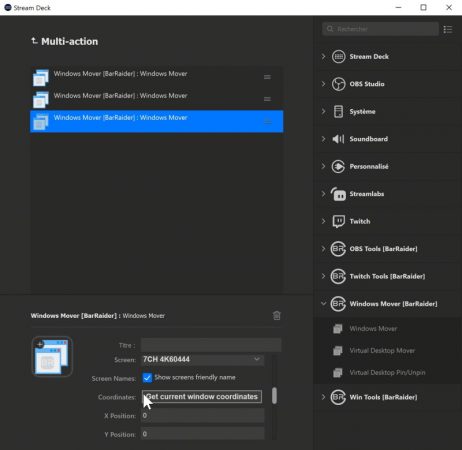Grab highlighted action's reorder handle
This screenshot has width=462, height=450.
point(267,121)
